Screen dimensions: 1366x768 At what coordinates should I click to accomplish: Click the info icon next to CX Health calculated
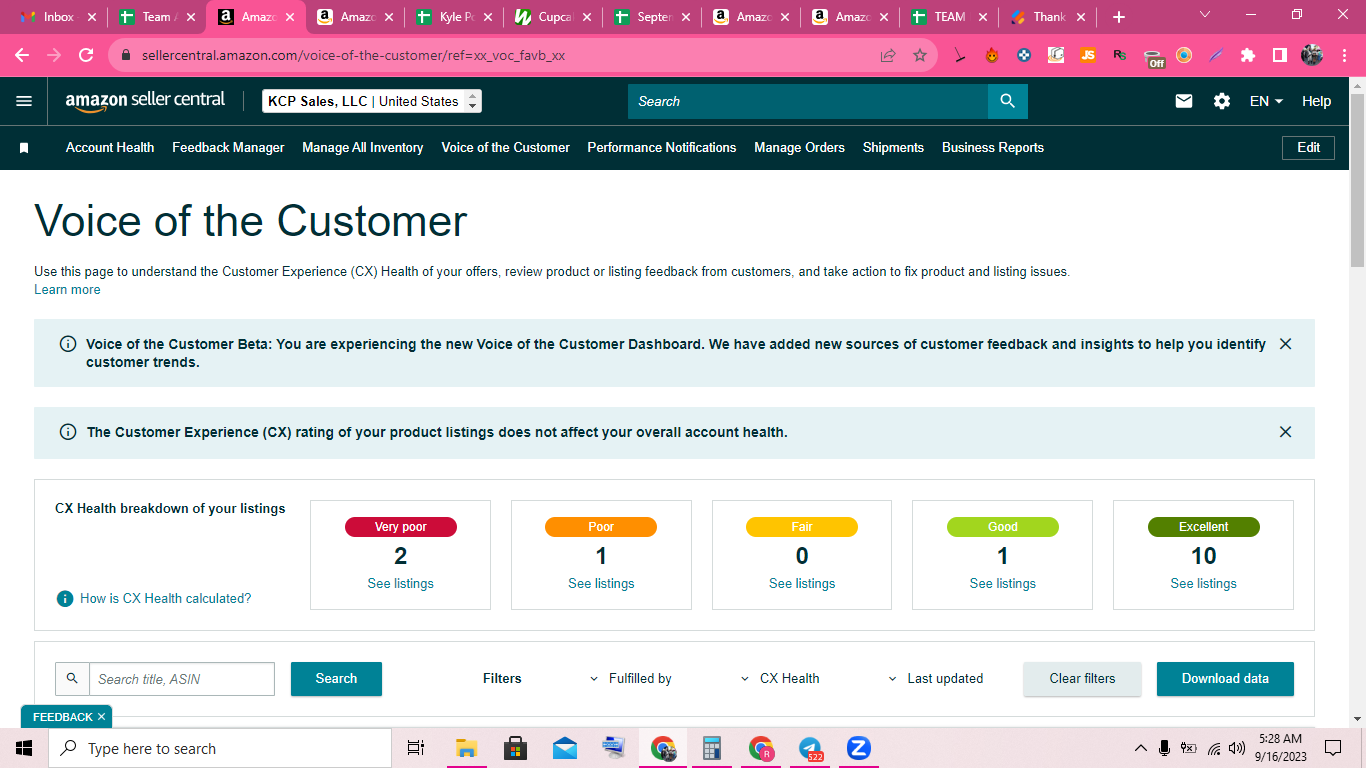65,598
